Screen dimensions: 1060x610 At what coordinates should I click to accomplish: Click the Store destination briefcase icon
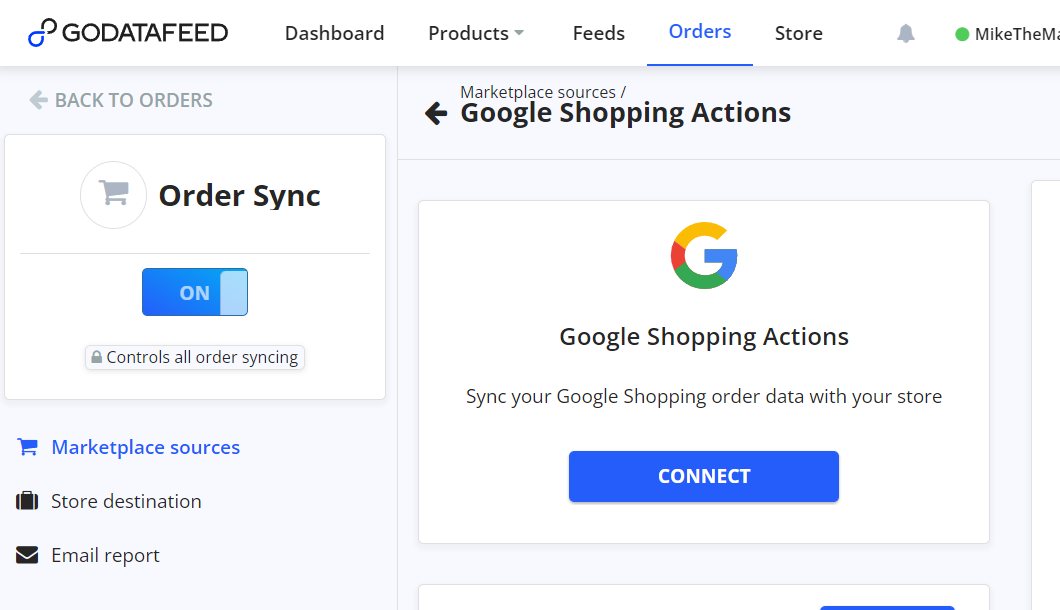[x=27, y=501]
